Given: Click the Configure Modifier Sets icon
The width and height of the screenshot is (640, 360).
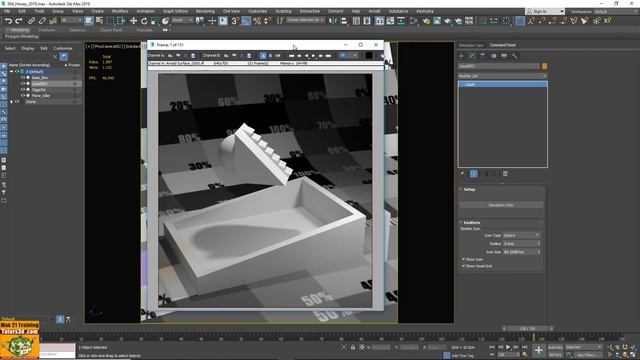Looking at the screenshot, I should coord(505,173).
